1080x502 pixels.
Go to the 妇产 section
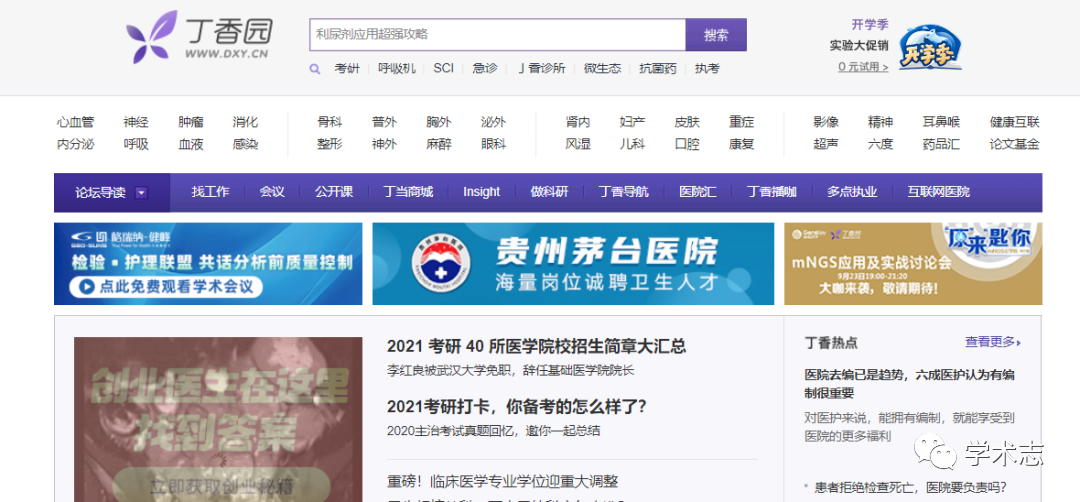632,123
